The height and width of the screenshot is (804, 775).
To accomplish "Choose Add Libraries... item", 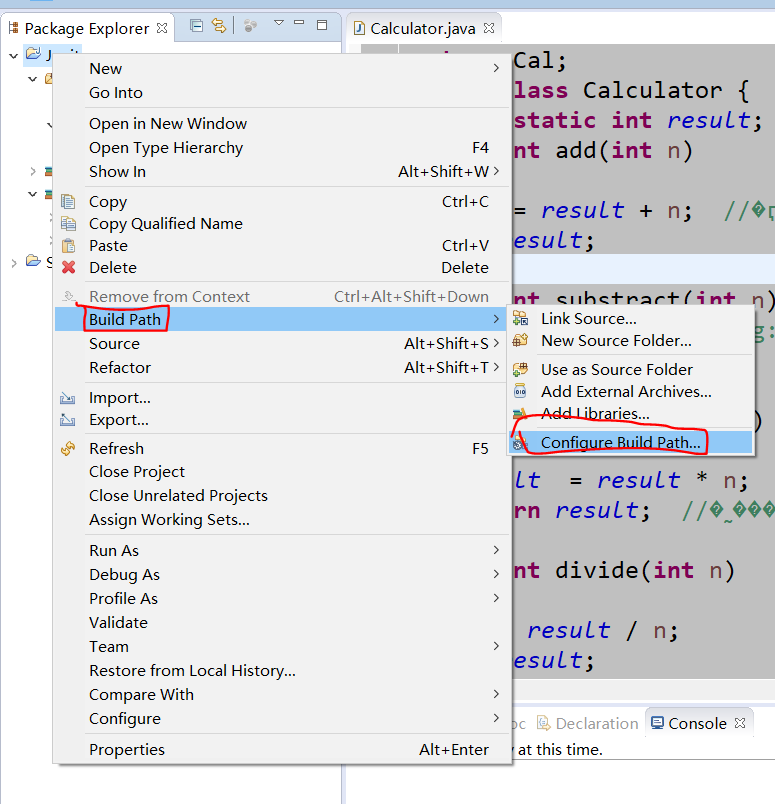I will point(631,413).
